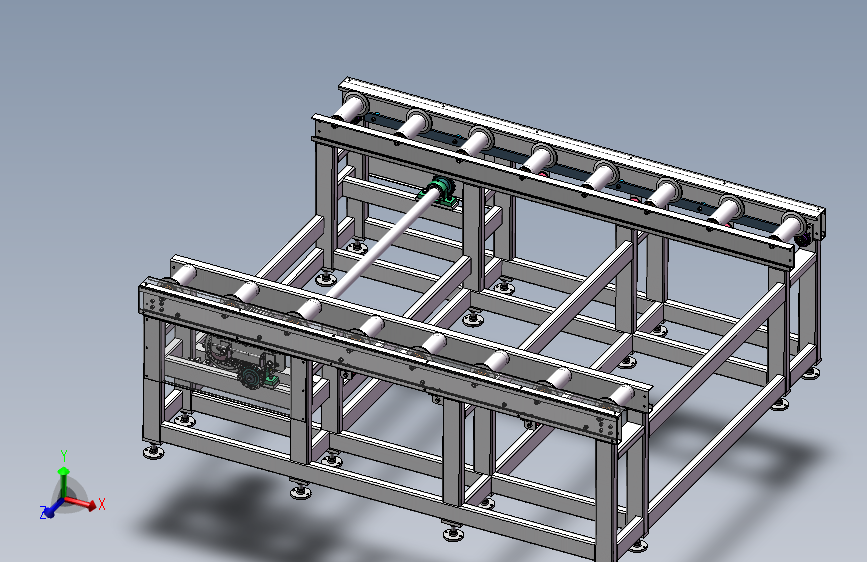Screen dimensions: 867x562
Task: Select the long white drive shaft
Action: (x=382, y=243)
